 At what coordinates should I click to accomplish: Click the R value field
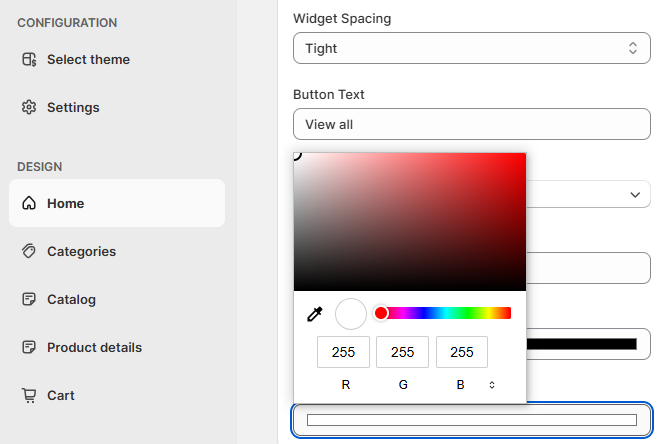[343, 352]
